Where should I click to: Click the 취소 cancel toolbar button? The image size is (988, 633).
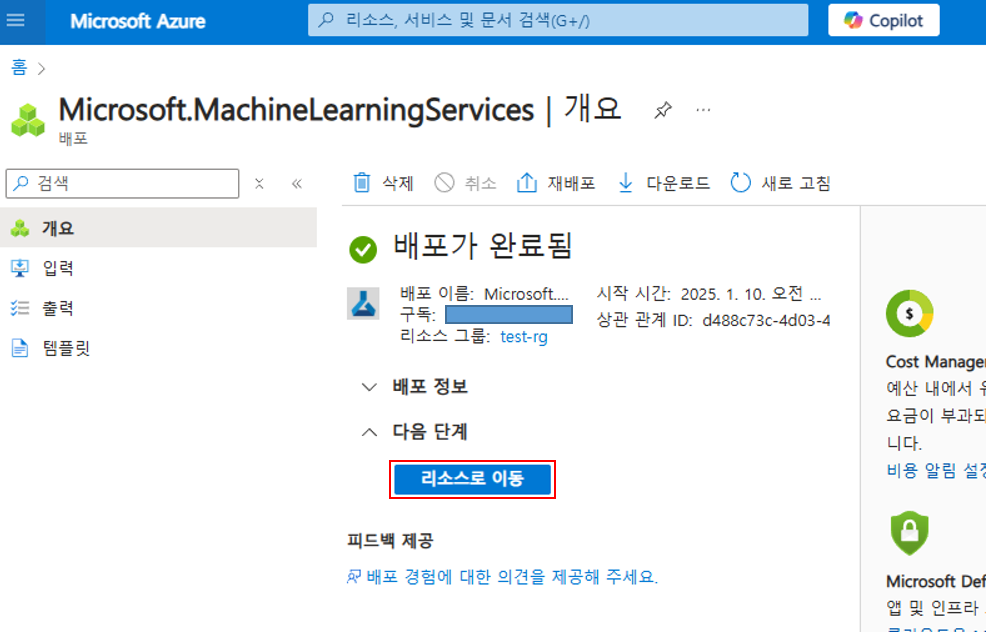(465, 183)
